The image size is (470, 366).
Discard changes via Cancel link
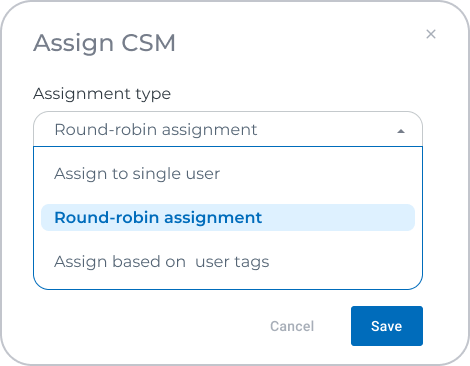coord(292,326)
